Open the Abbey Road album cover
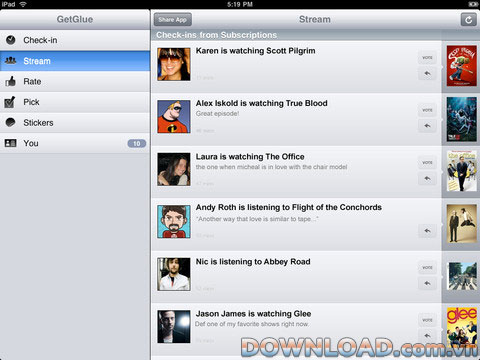480x360 pixels. [462, 276]
